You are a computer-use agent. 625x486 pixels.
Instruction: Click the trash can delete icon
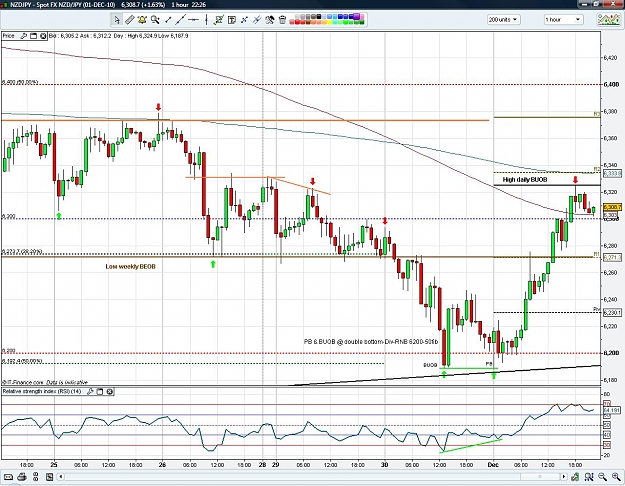[x=282, y=20]
